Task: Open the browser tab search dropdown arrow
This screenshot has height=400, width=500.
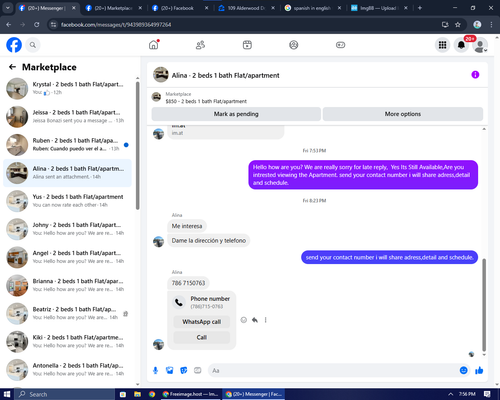Action: pyautogui.click(x=8, y=8)
